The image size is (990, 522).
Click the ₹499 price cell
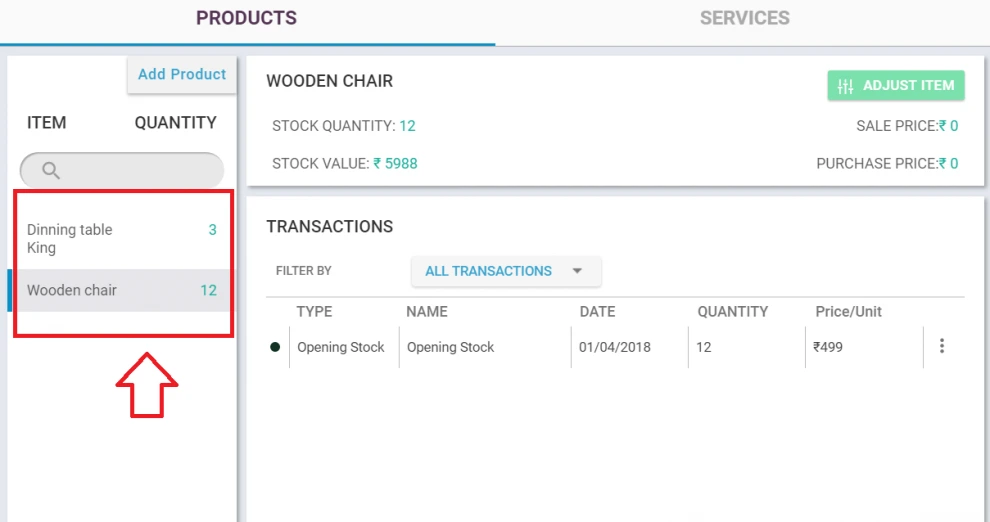pyautogui.click(x=828, y=347)
